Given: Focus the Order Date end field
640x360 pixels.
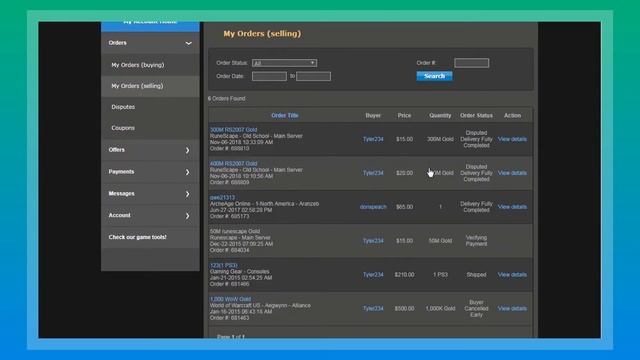Looking at the screenshot, I should [313, 76].
